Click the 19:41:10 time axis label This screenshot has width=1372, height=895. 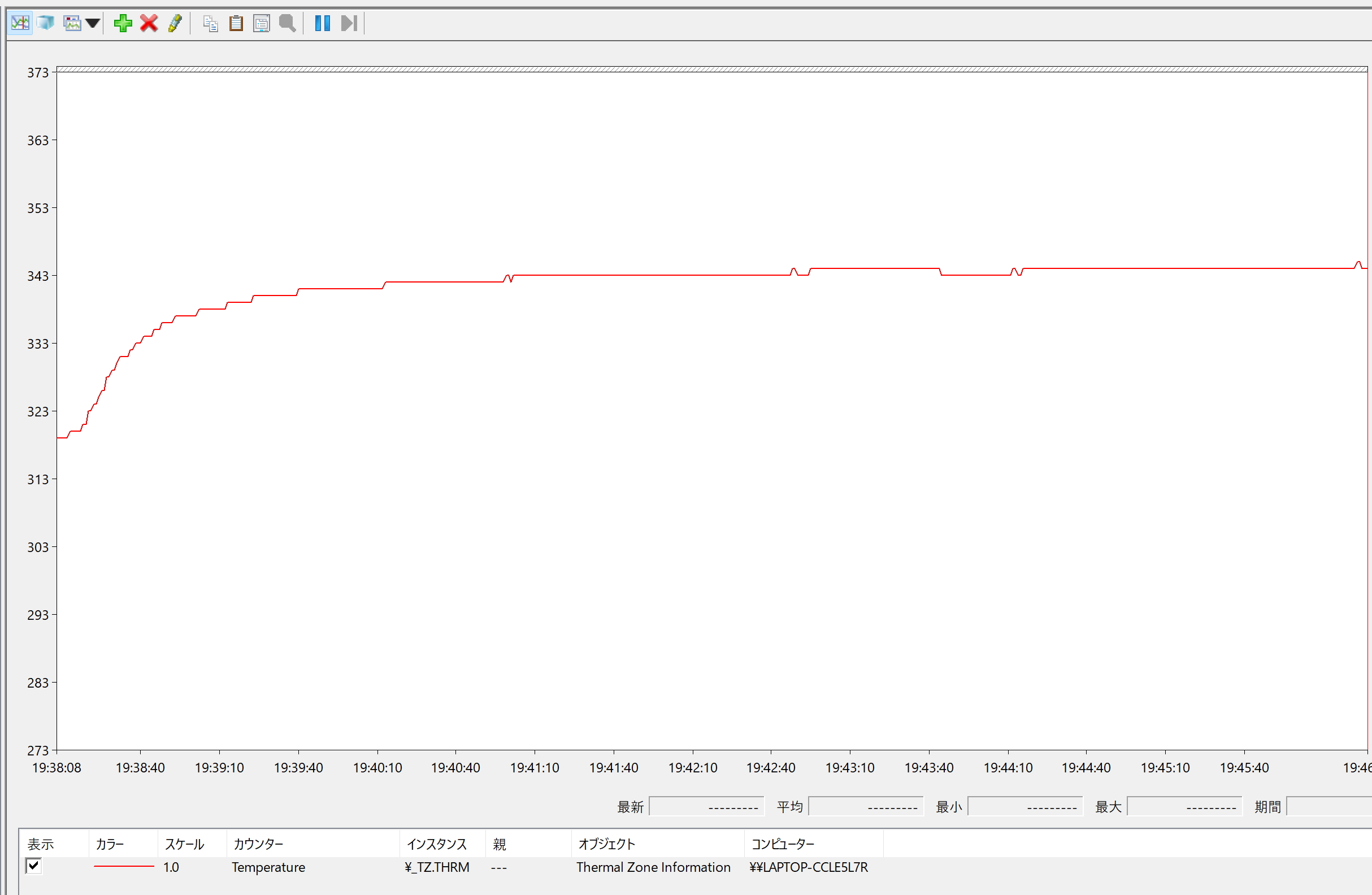(x=535, y=768)
